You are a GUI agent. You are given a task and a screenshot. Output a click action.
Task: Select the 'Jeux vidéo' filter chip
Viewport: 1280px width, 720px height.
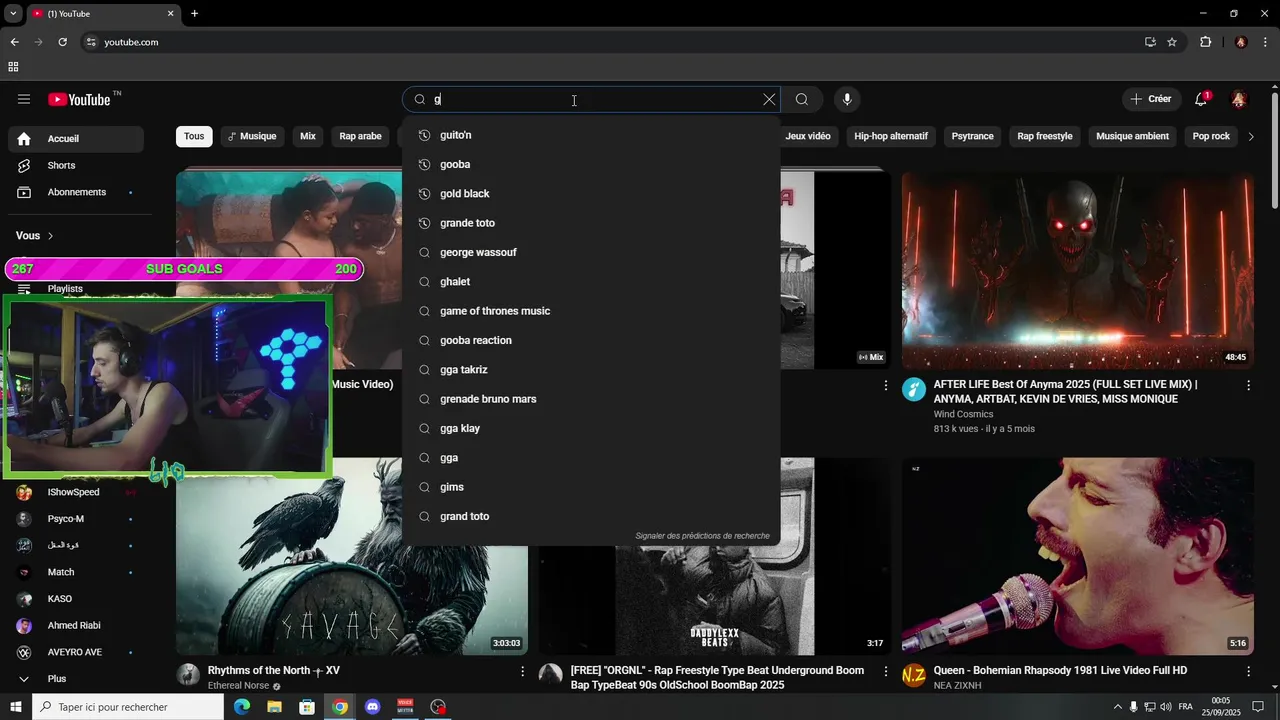(x=808, y=136)
